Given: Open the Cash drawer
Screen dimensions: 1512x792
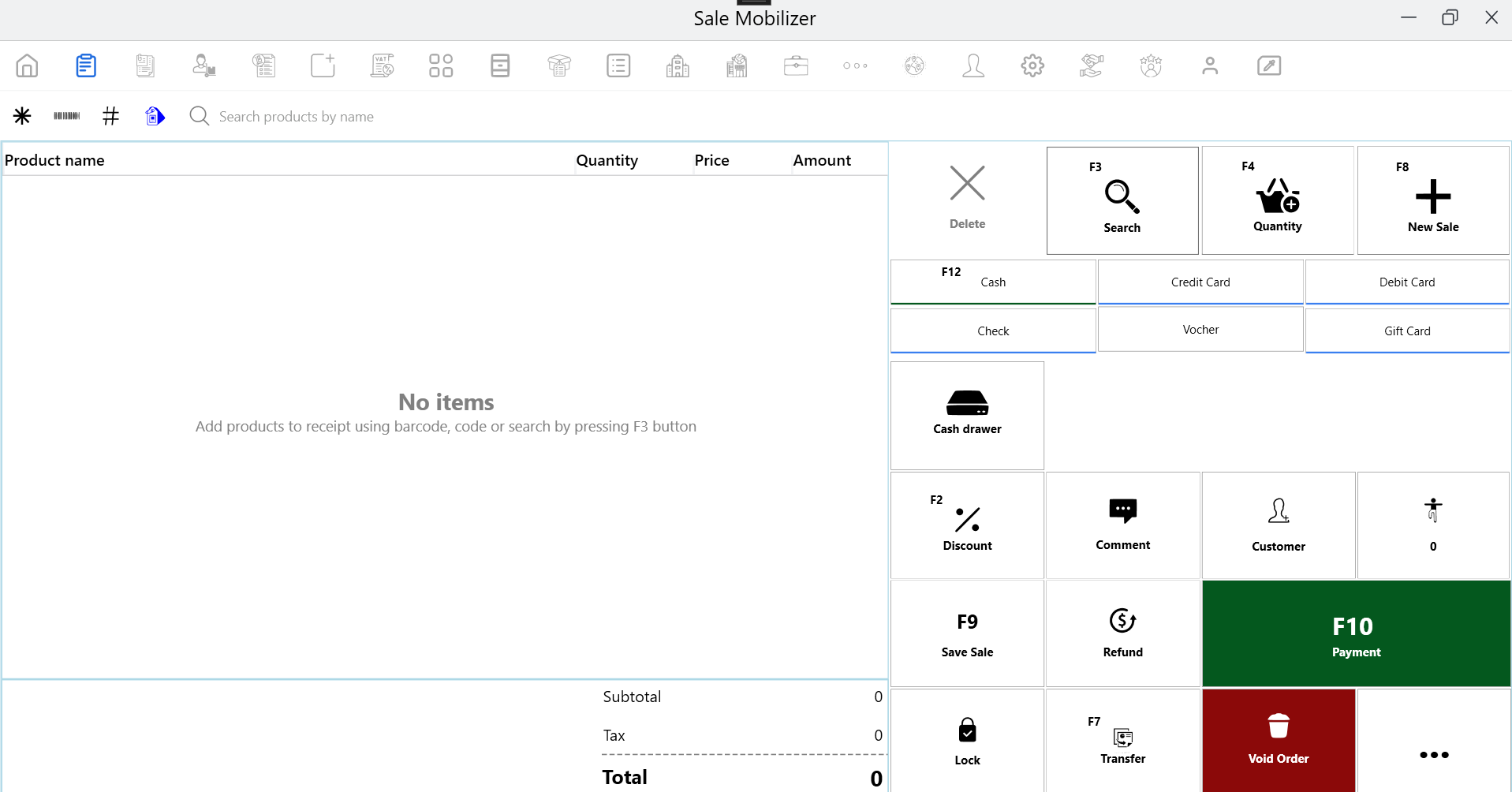Looking at the screenshot, I should pos(966,414).
